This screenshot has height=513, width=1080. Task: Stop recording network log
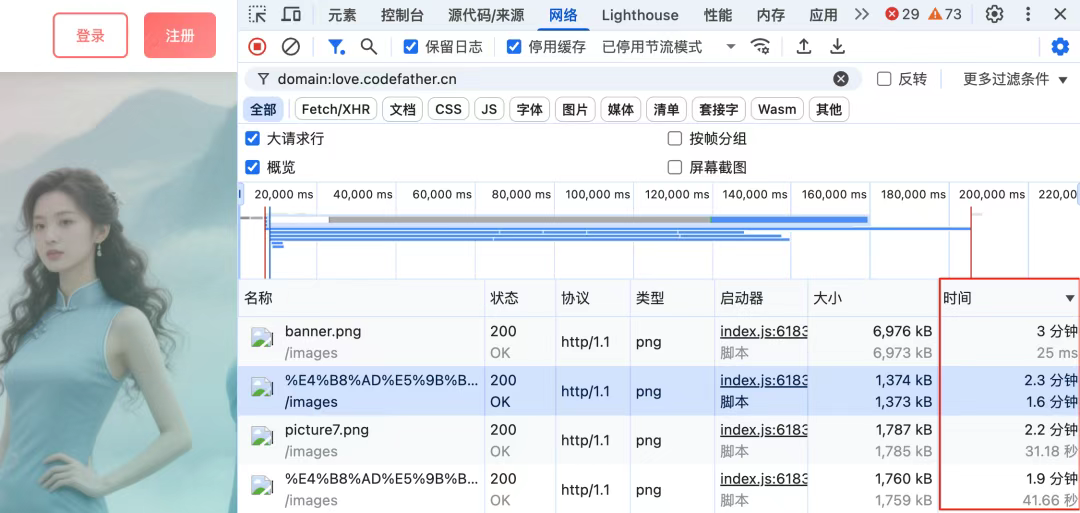tap(258, 47)
